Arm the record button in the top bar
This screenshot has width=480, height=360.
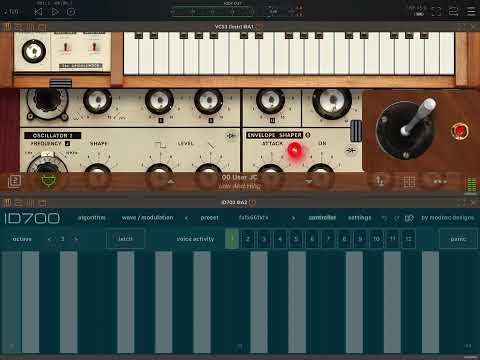click(71, 12)
